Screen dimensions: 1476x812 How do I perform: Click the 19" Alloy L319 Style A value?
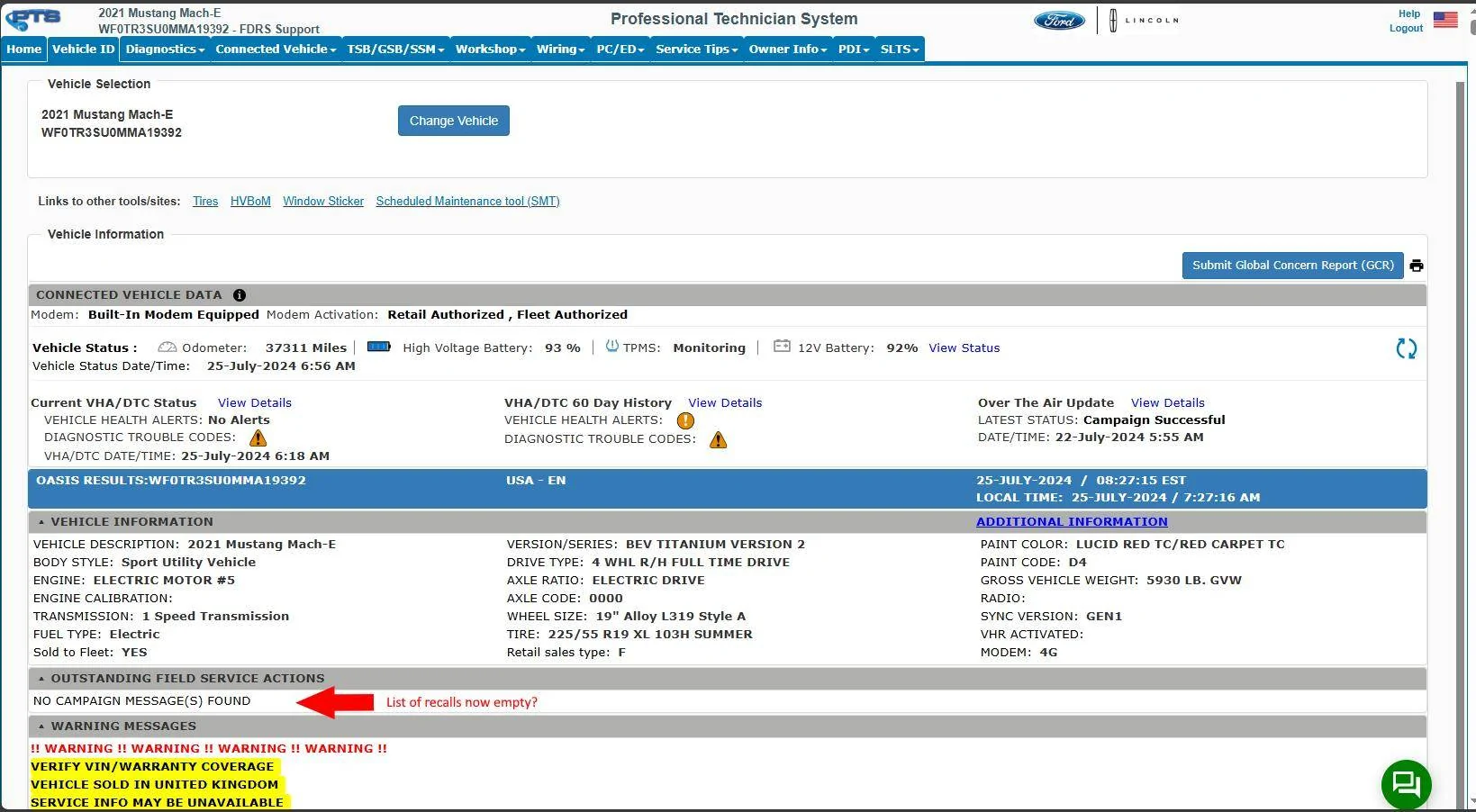[x=671, y=617]
